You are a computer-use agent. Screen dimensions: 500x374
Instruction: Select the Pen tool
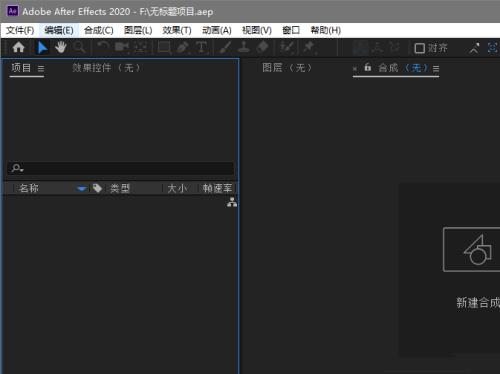tap(182, 47)
